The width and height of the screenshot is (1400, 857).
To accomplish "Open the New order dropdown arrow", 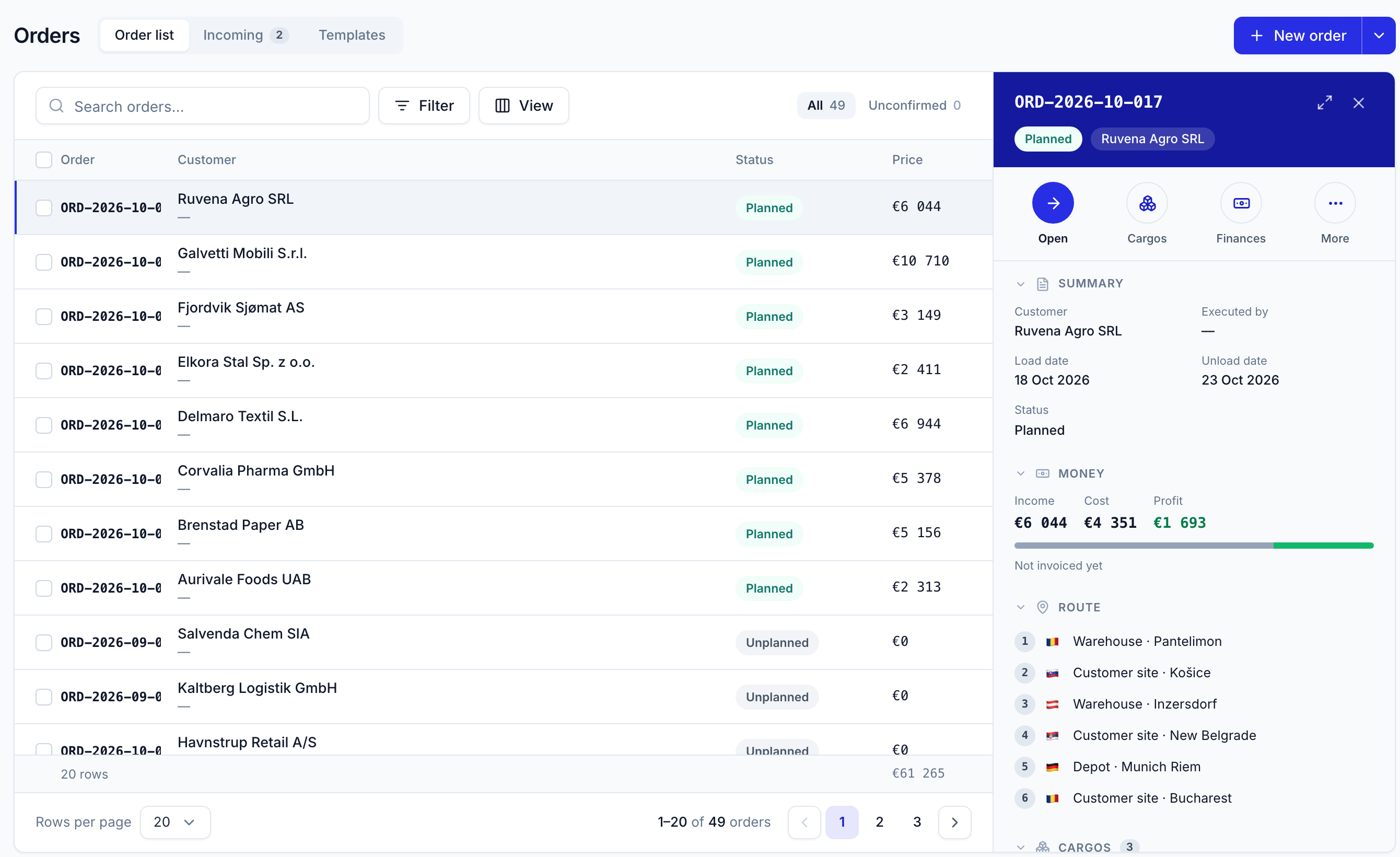I will point(1379,35).
